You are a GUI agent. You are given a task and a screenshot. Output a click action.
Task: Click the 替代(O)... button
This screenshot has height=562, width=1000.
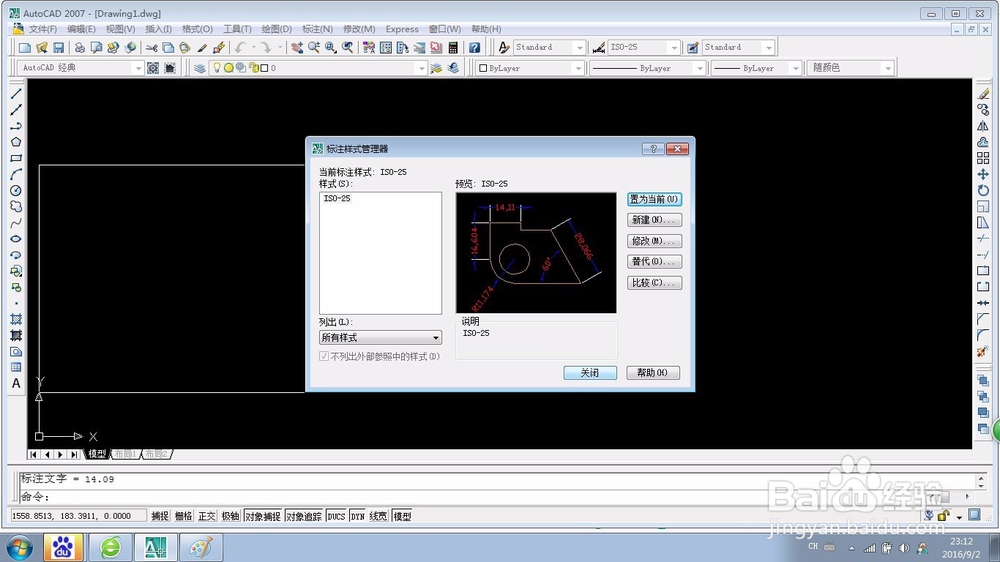(x=654, y=262)
